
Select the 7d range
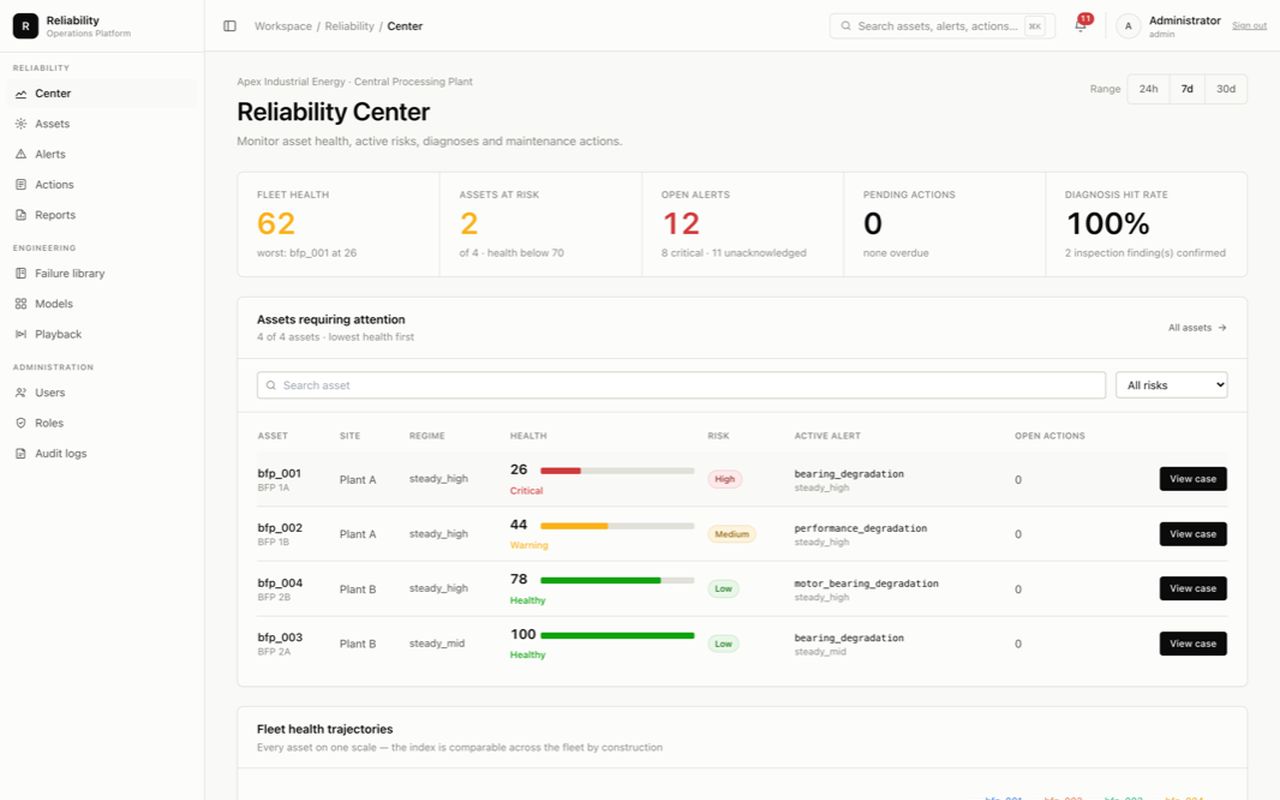click(1187, 89)
